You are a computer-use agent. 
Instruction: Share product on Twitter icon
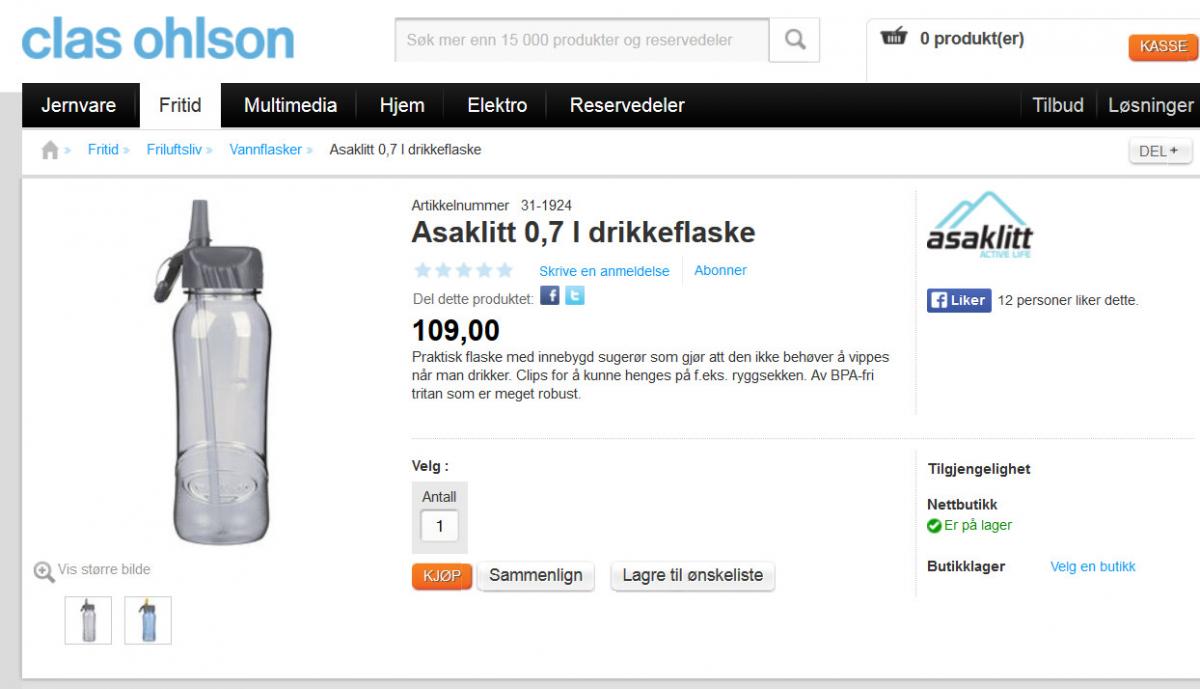pyautogui.click(x=574, y=295)
